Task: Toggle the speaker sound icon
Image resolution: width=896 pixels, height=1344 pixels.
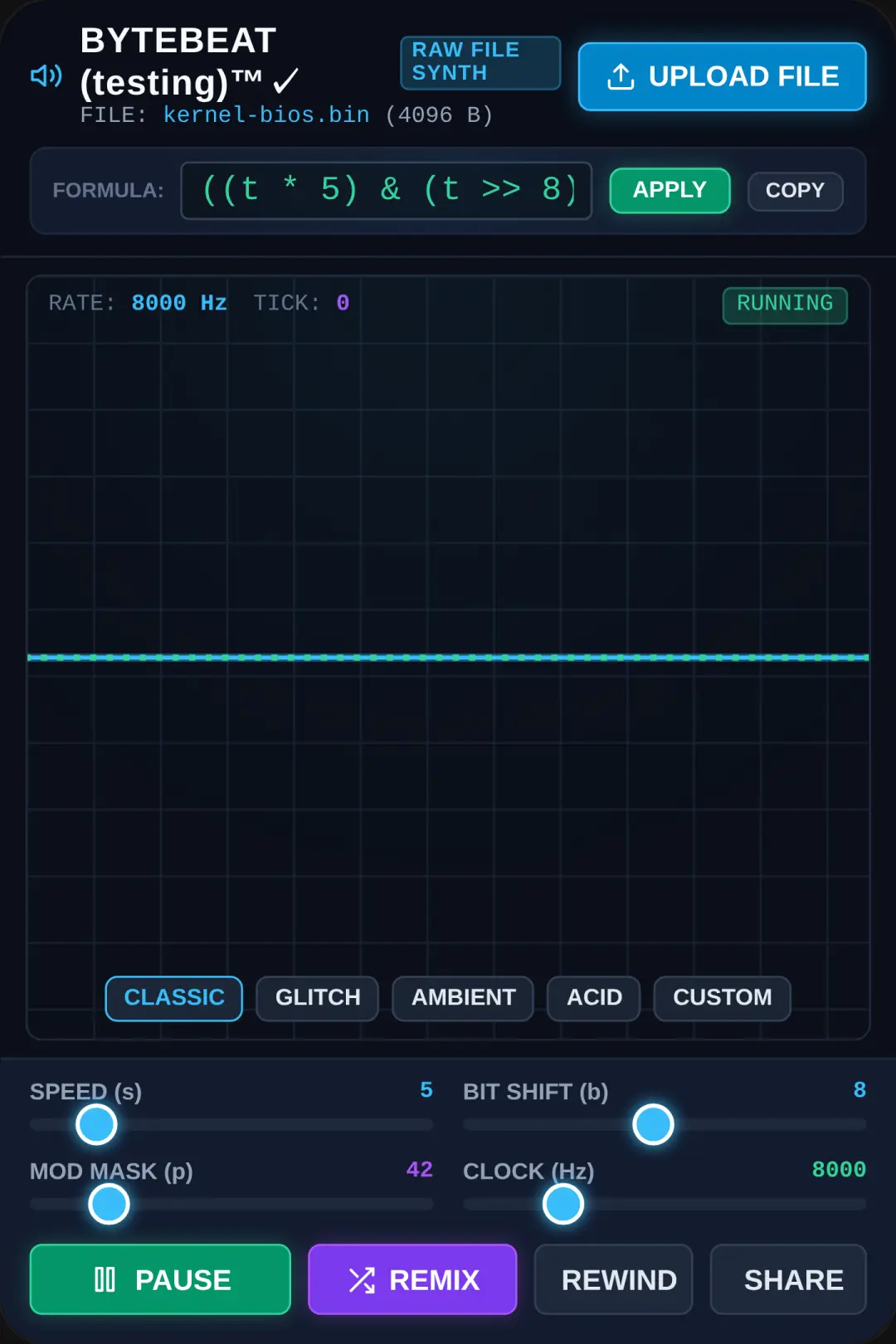Action: [x=46, y=76]
